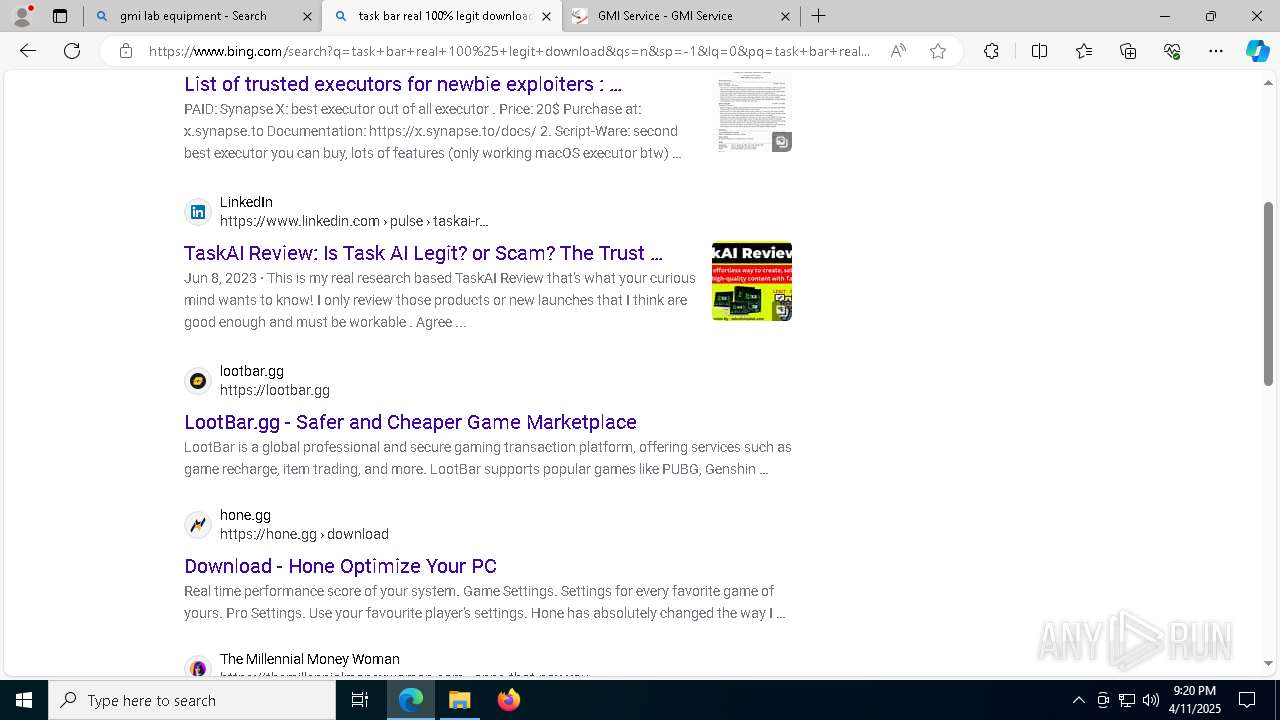
Task: Add this page to favorites
Action: coord(938,51)
